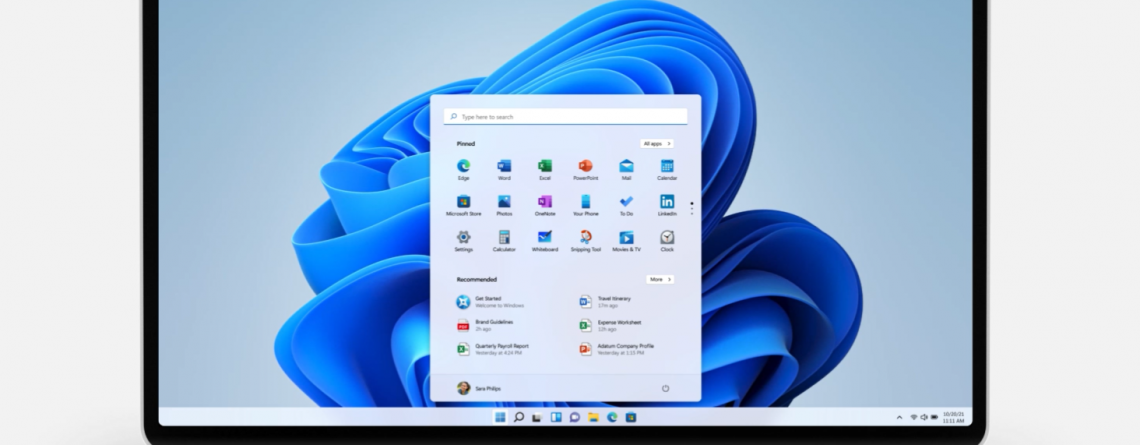Open the Snipping Tool app
This screenshot has width=1140, height=445.
[x=585, y=238]
